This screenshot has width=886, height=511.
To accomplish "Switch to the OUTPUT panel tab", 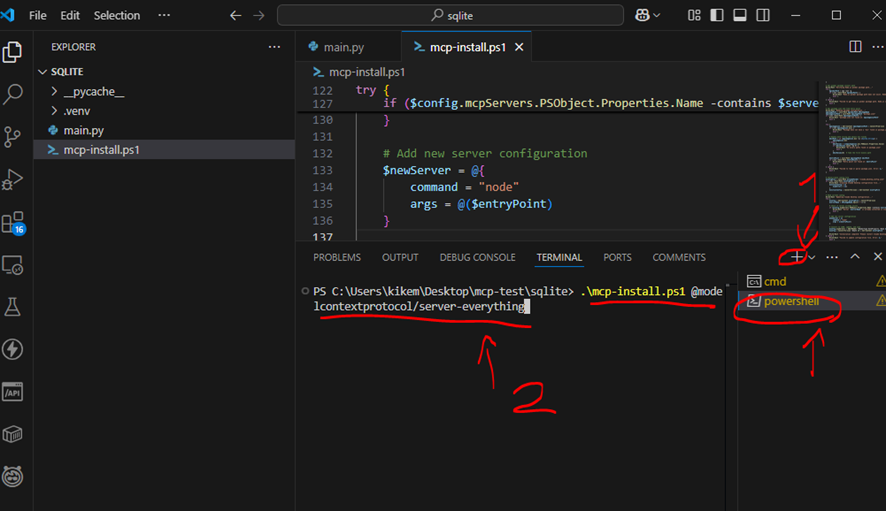I will coord(400,257).
